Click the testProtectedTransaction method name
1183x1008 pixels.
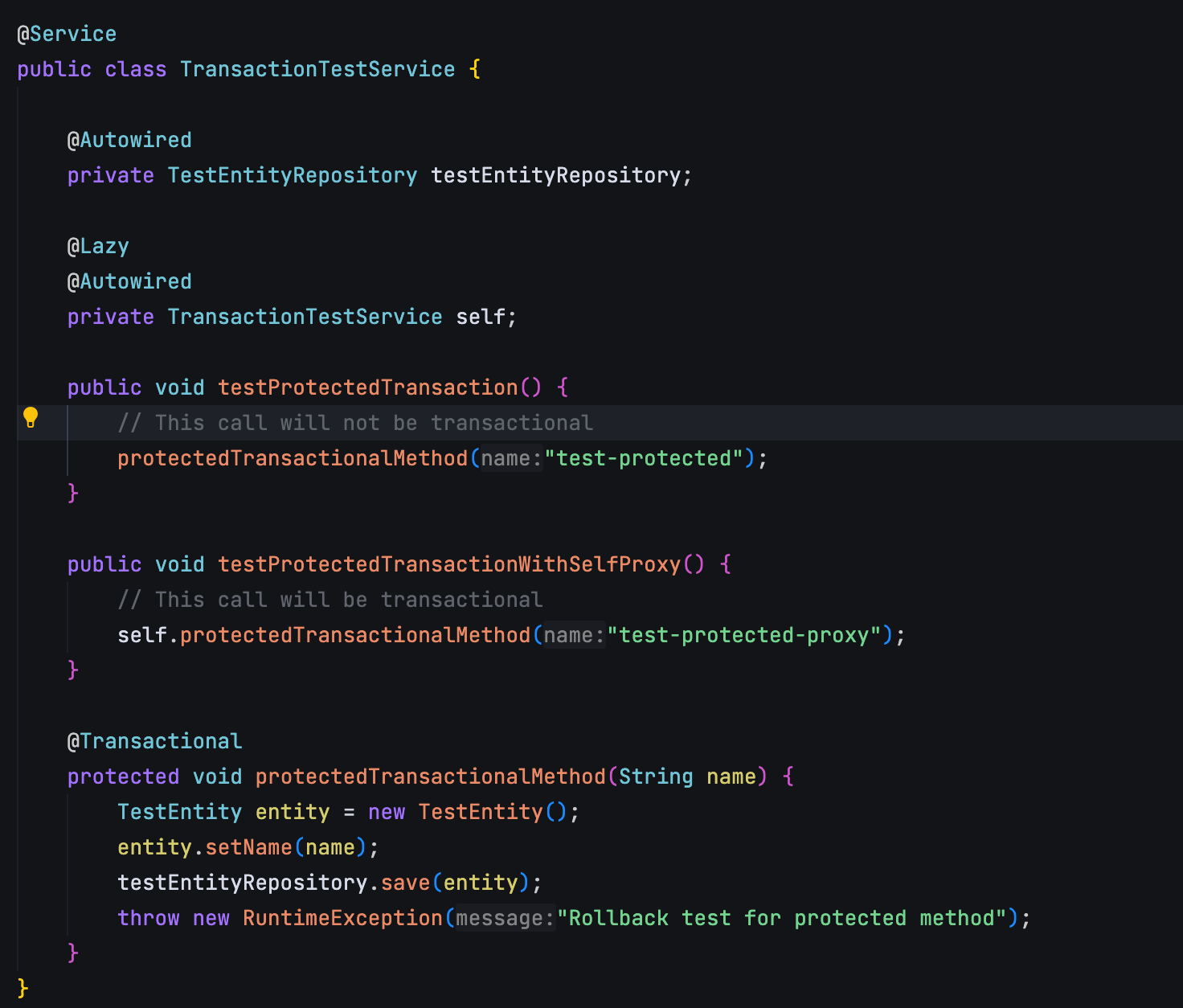coord(368,387)
